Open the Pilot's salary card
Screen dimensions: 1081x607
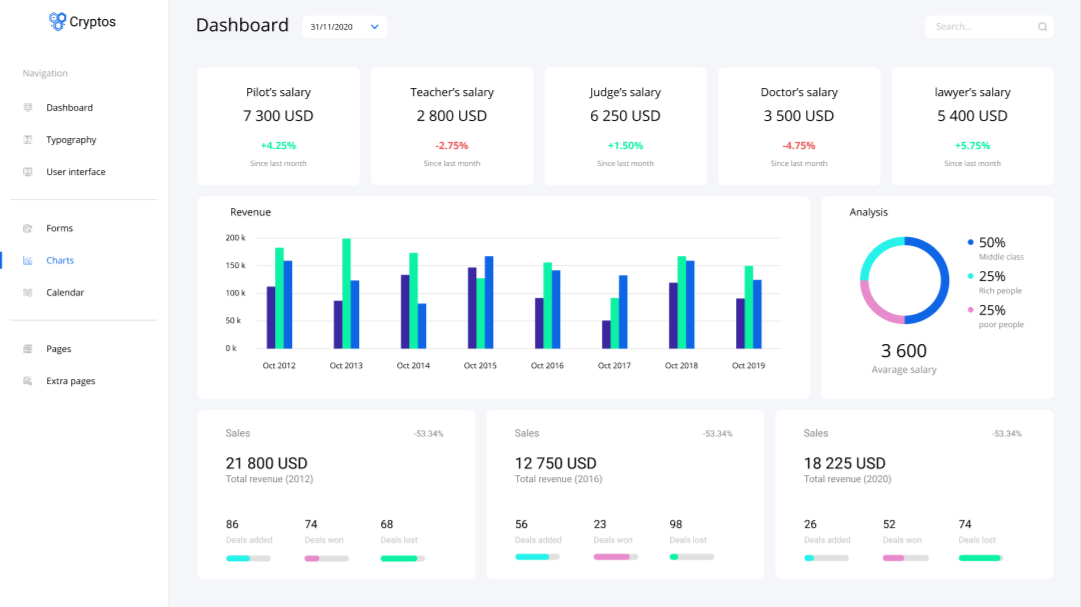(x=279, y=126)
